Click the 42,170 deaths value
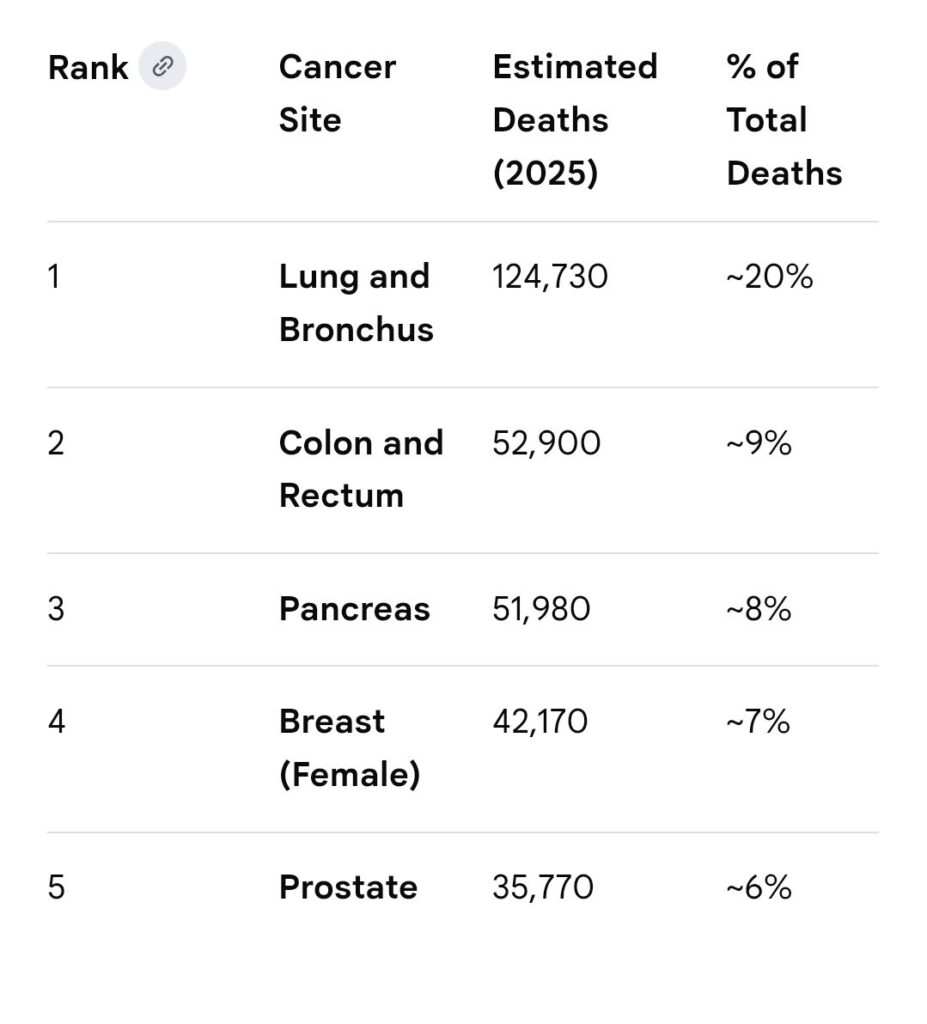The width and height of the screenshot is (927, 1024). [540, 721]
